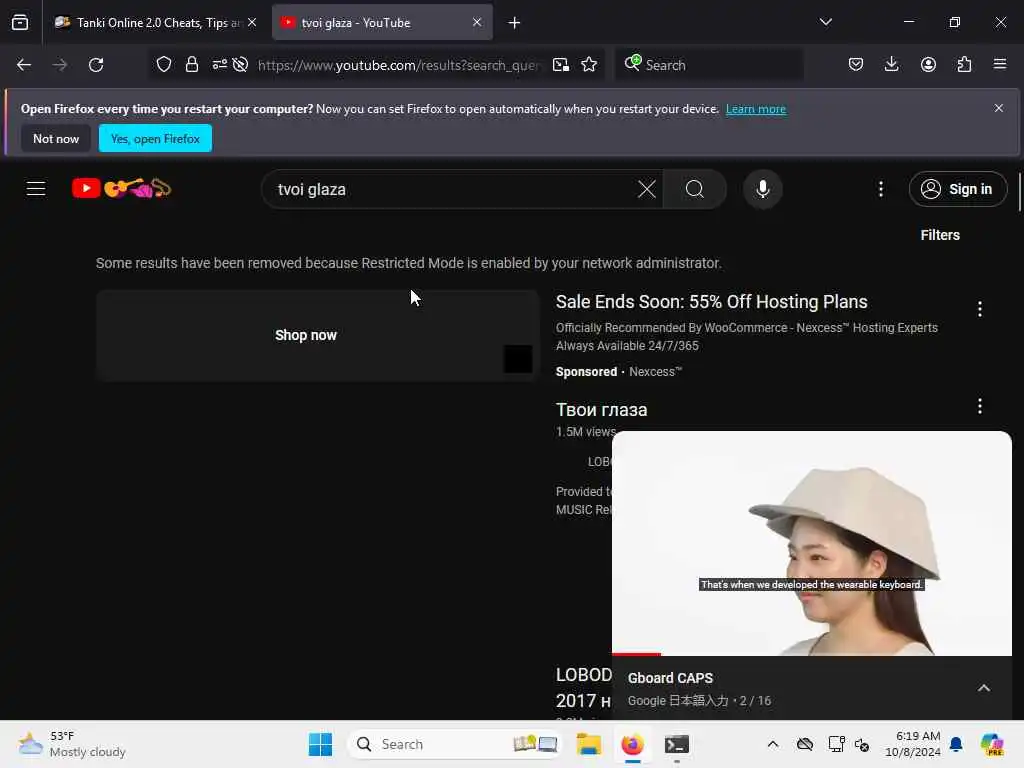
Task: Click Shop now on the ad
Action: [x=306, y=335]
